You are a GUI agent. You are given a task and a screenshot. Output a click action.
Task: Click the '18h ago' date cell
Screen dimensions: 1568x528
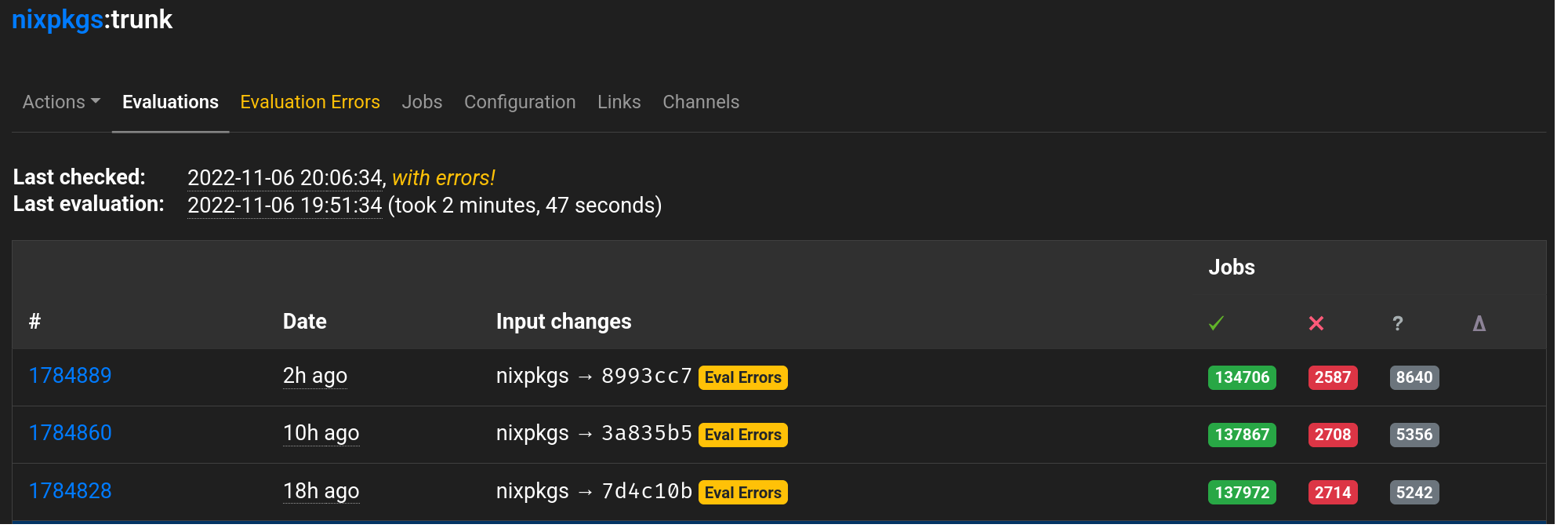(321, 492)
